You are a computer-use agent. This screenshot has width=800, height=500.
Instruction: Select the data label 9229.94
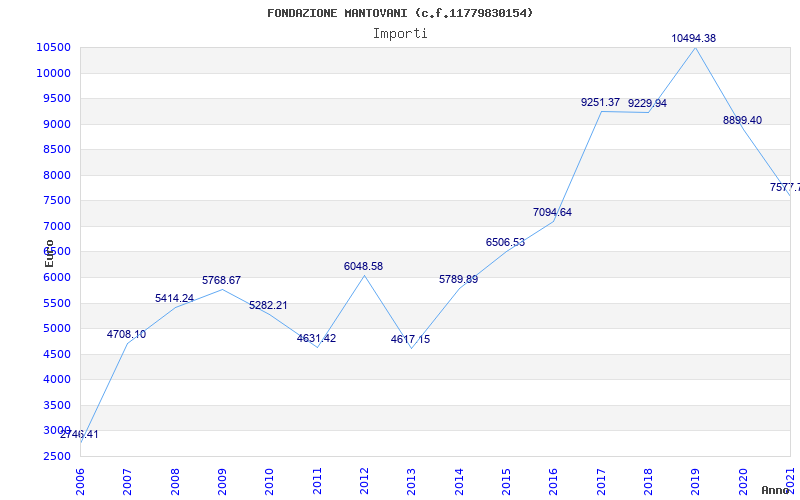[647, 104]
